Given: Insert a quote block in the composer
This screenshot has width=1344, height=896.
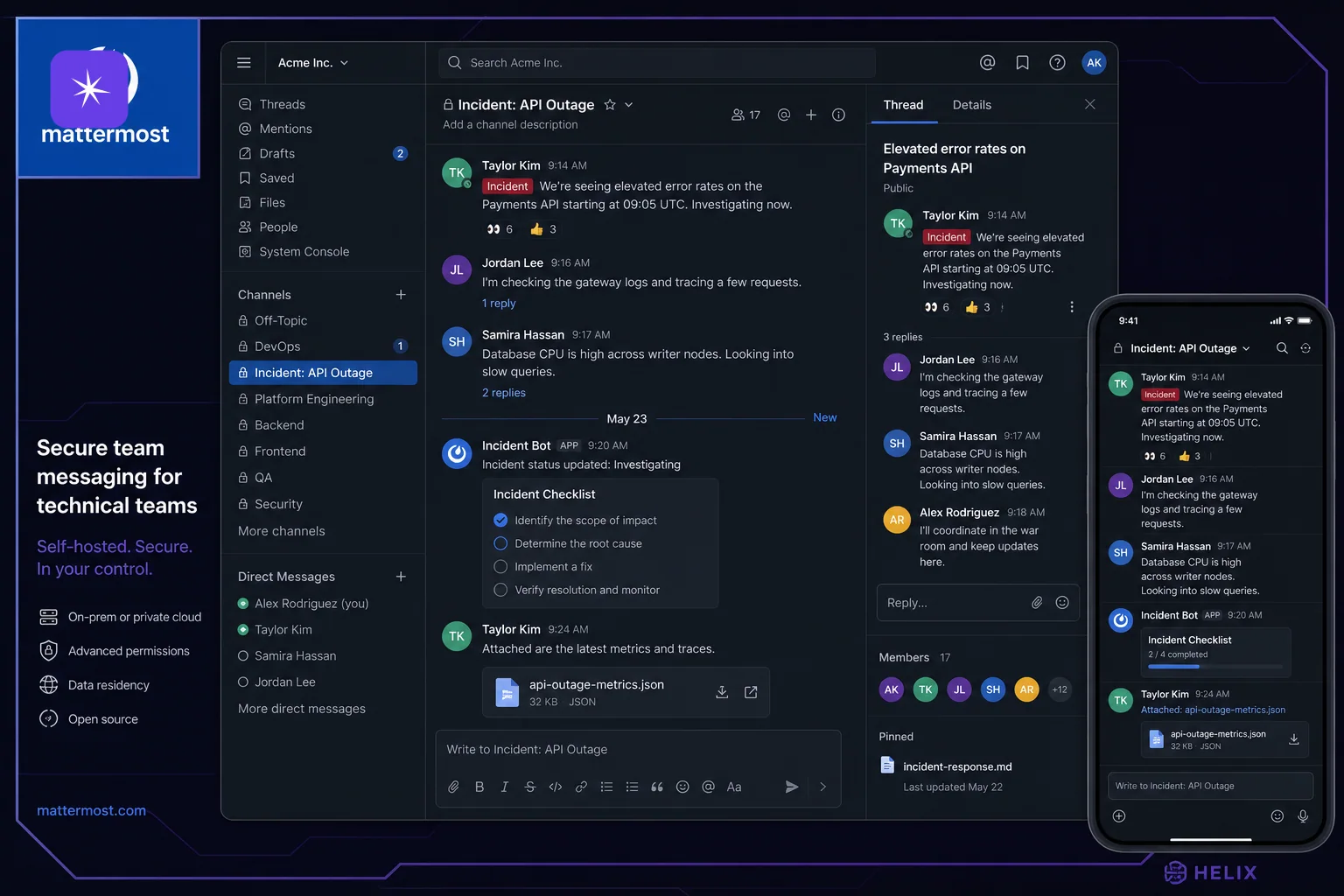Looking at the screenshot, I should pyautogui.click(x=657, y=787).
